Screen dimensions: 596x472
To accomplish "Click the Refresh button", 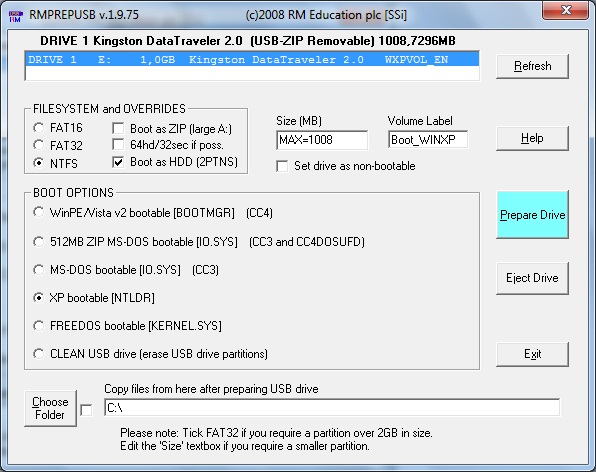I will coord(532,66).
